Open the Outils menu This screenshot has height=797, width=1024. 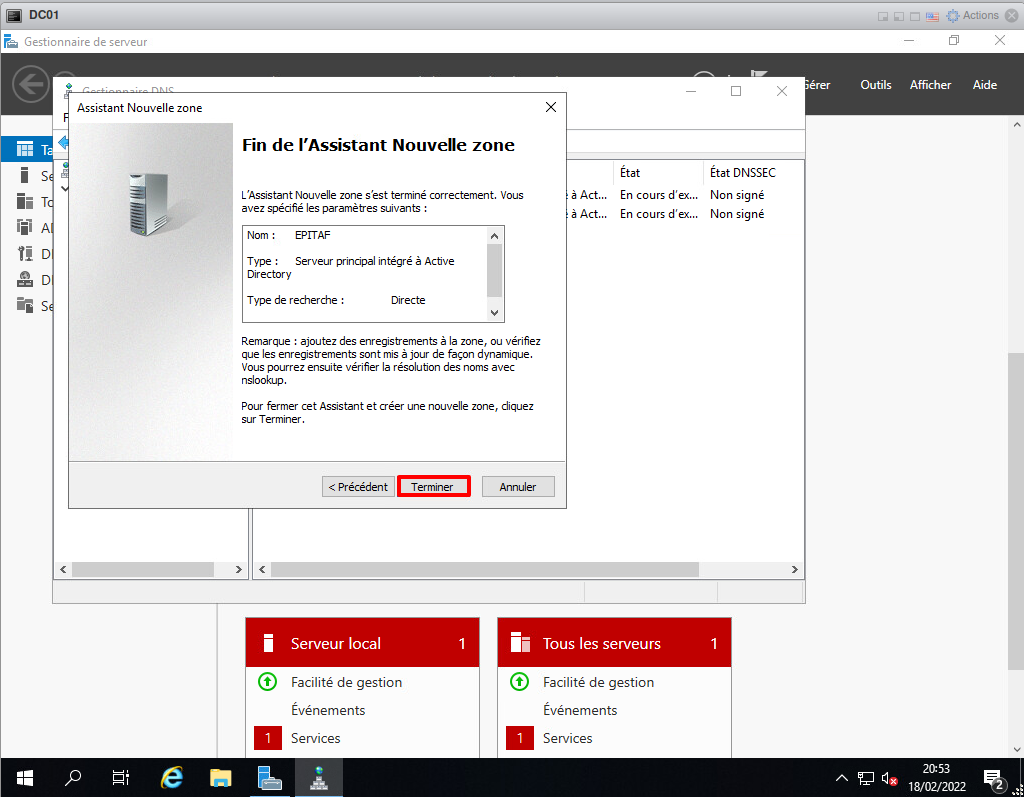[x=875, y=85]
